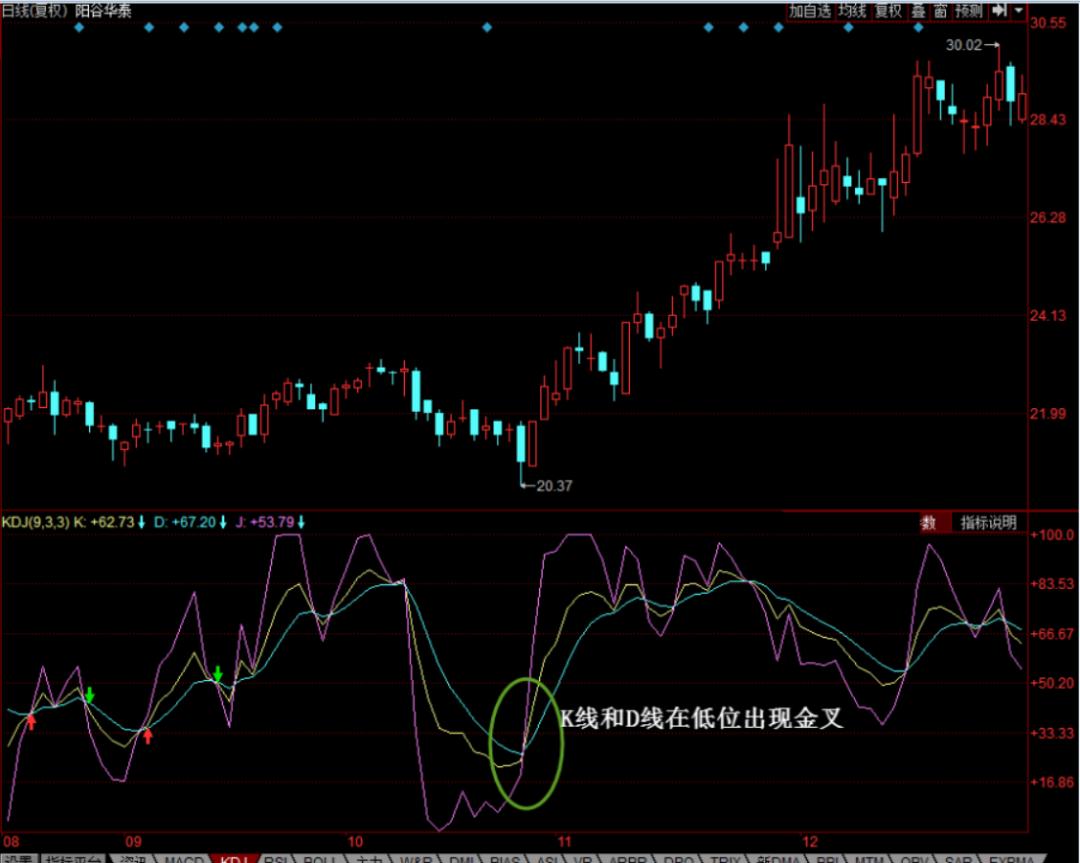Switch to the DMI indicator tab
This screenshot has height=863, width=1080.
point(460,858)
